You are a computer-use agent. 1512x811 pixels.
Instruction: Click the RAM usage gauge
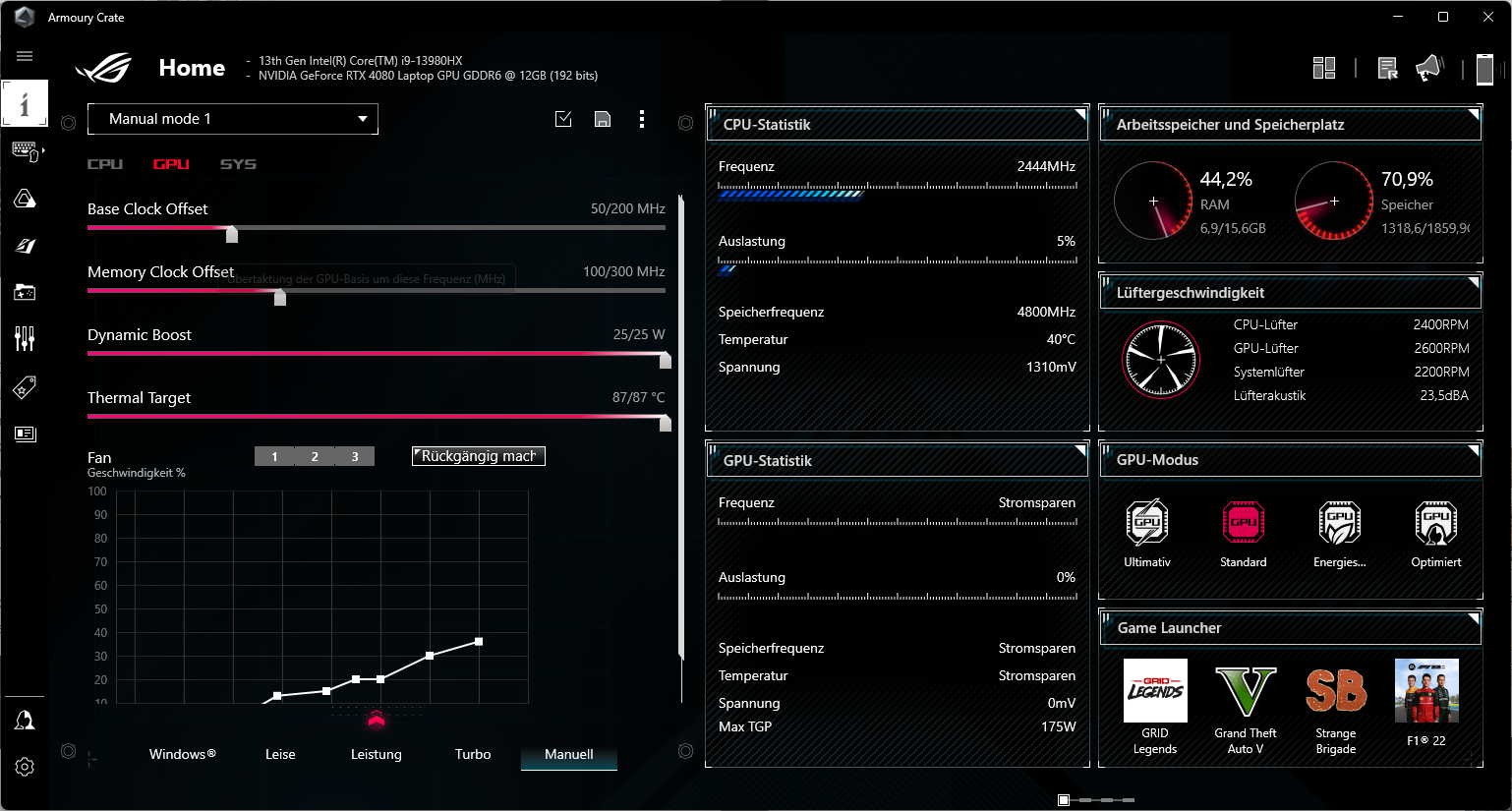coord(1153,201)
